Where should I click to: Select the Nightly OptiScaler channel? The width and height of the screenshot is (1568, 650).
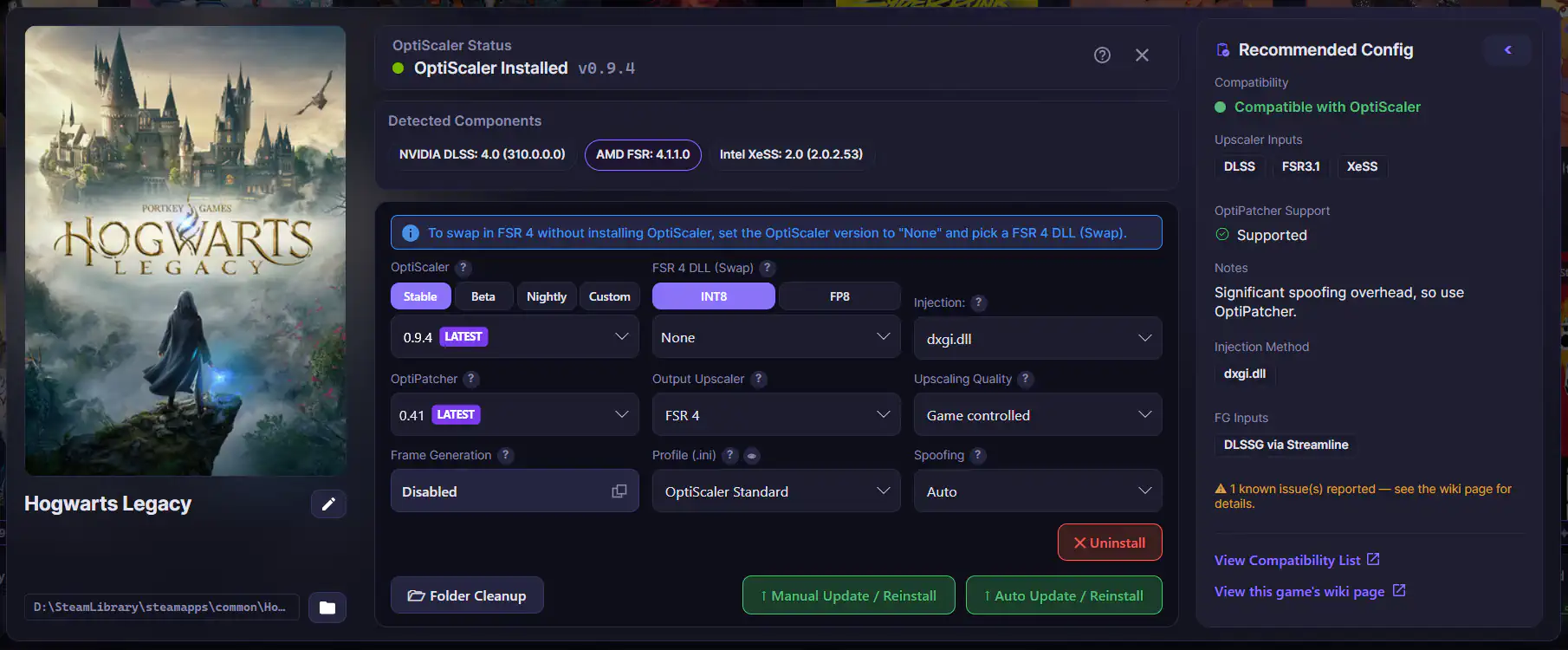[x=547, y=296]
